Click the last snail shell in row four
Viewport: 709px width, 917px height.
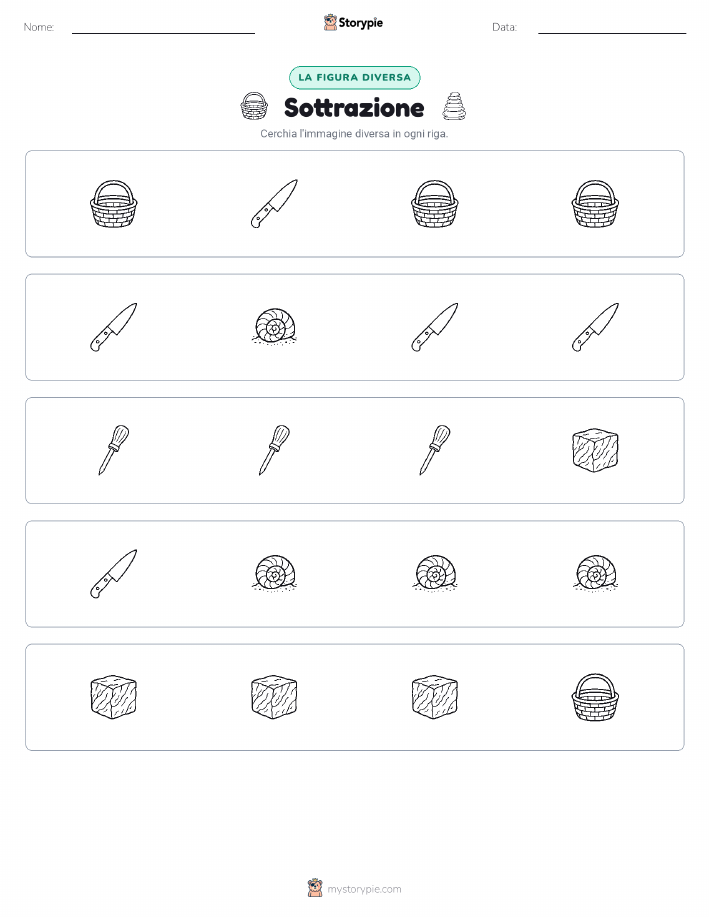click(x=596, y=573)
